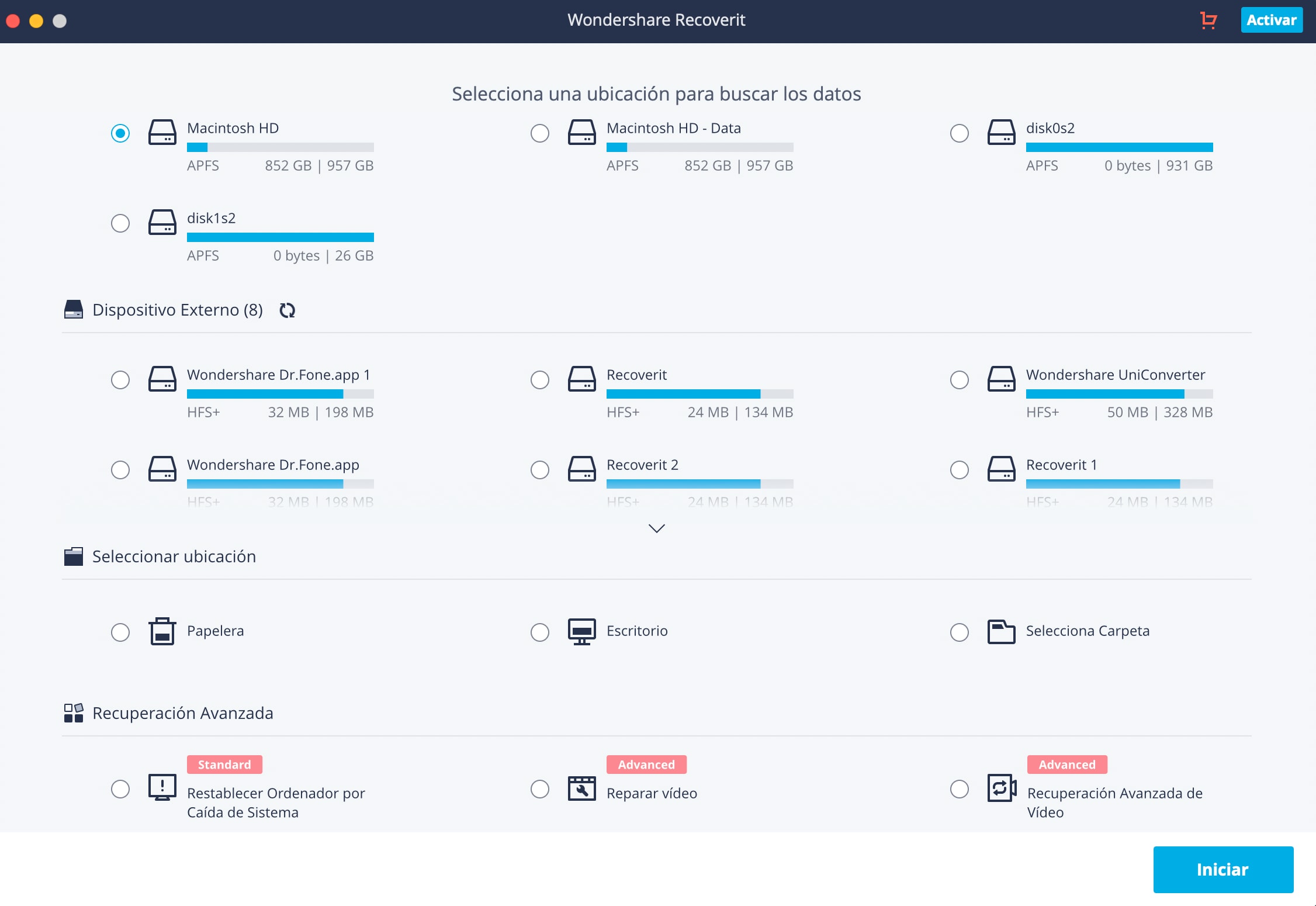This screenshot has width=1316, height=906.
Task: Choose Recuperación Avanzada de Vídeo radio button
Action: pyautogui.click(x=960, y=789)
